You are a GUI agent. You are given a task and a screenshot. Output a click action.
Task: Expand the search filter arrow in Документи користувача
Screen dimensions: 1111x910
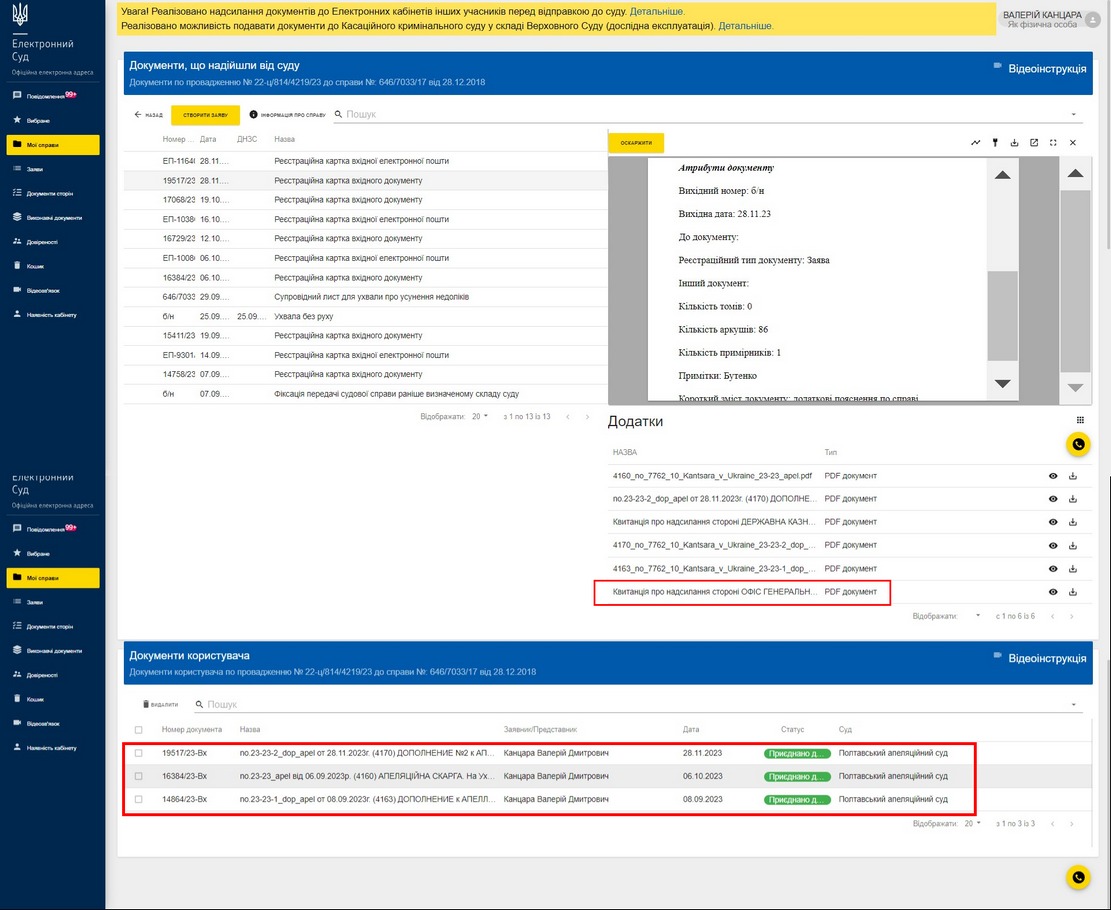point(1073,704)
